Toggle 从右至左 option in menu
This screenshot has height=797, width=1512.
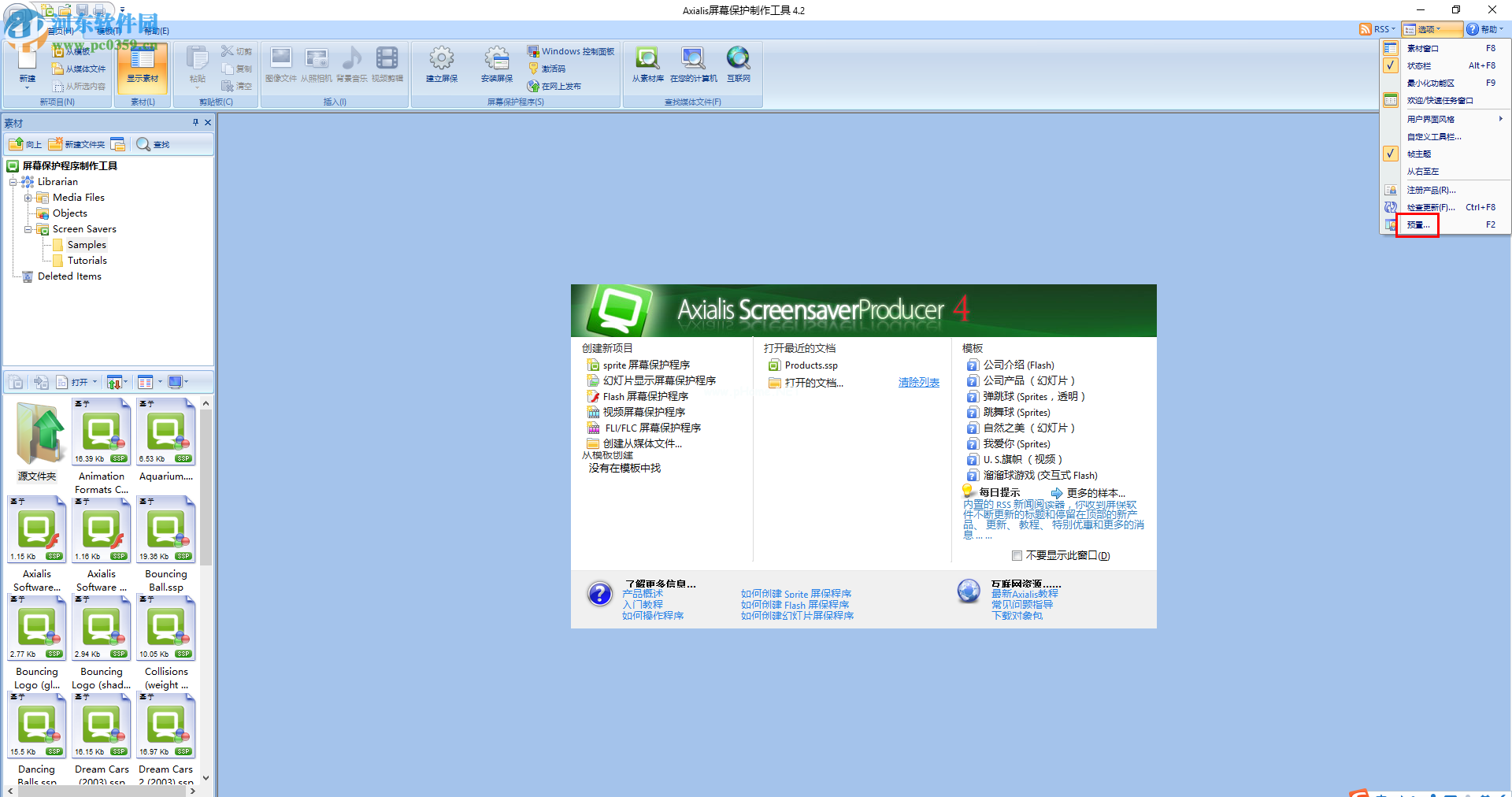point(1444,171)
